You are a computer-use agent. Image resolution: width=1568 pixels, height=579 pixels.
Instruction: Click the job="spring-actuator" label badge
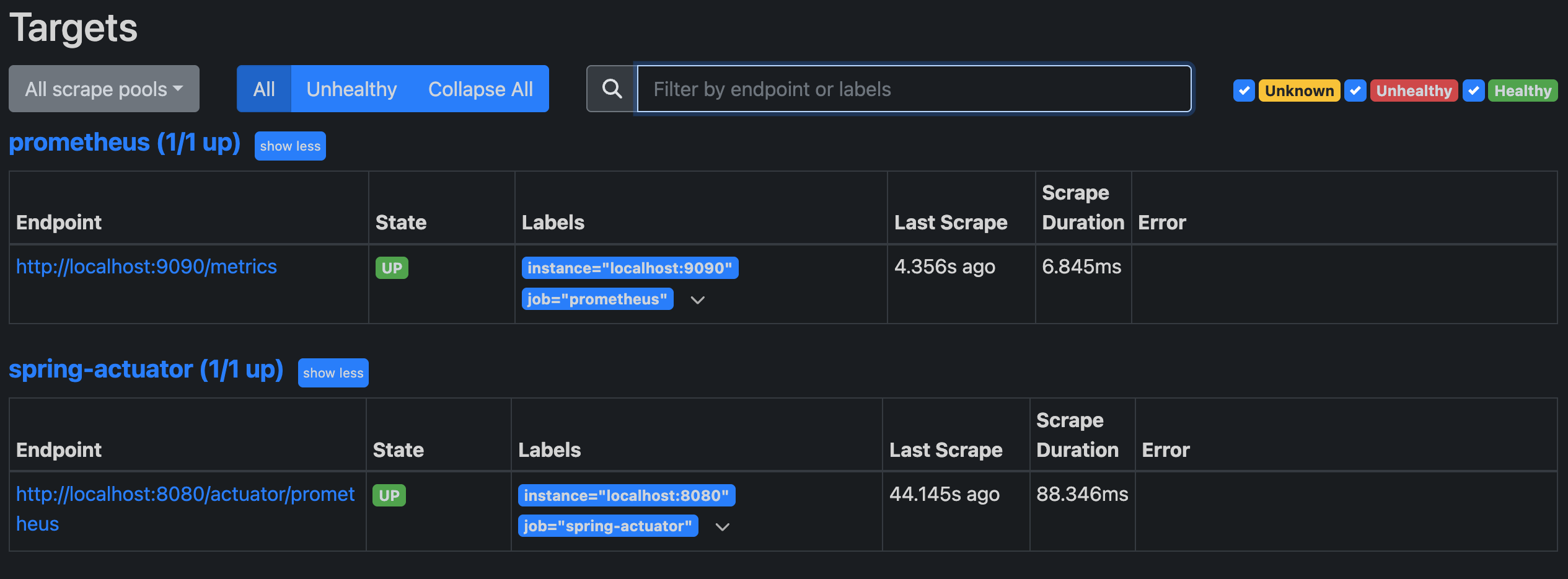(x=607, y=526)
